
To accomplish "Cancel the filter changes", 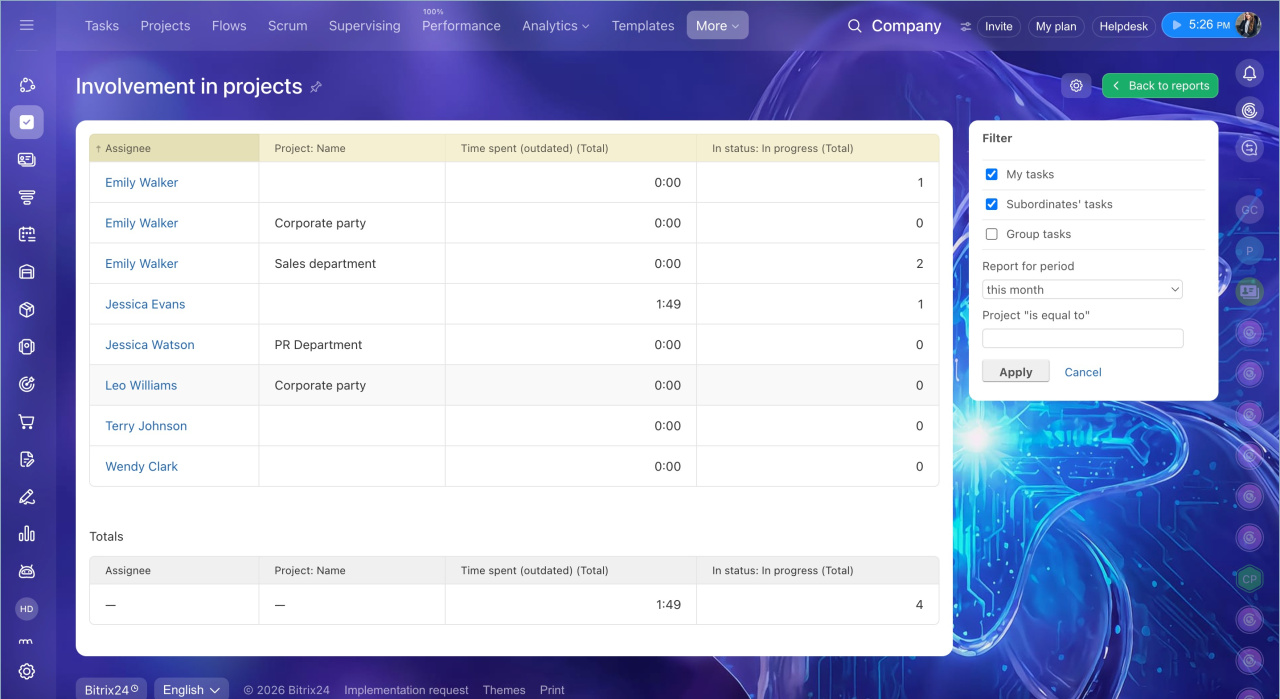I will 1083,372.
